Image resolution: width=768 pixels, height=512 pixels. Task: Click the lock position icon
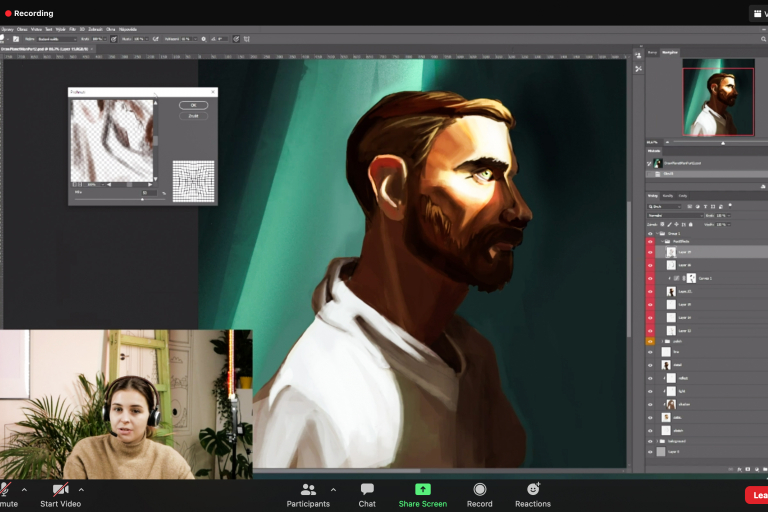point(676,224)
